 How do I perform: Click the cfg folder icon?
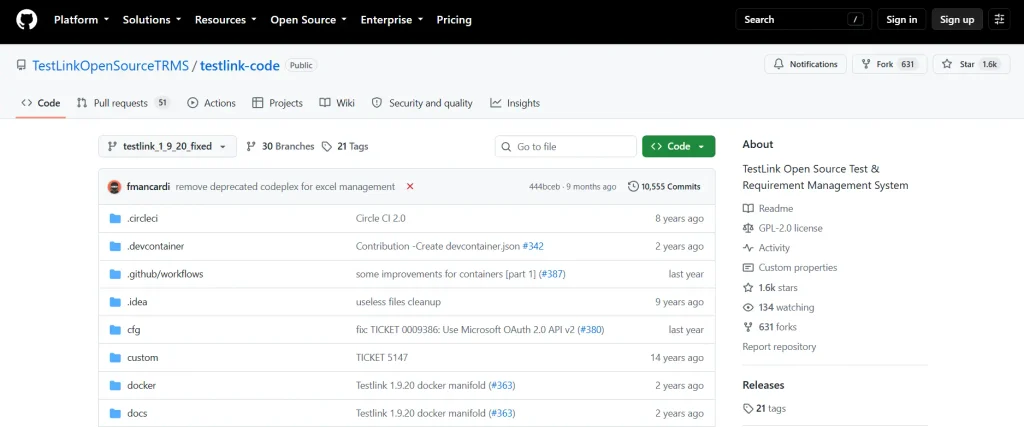(x=116, y=330)
